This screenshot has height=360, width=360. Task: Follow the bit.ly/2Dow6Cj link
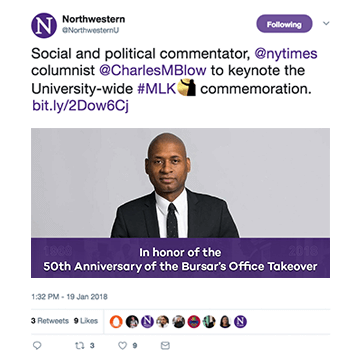pyautogui.click(x=80, y=106)
